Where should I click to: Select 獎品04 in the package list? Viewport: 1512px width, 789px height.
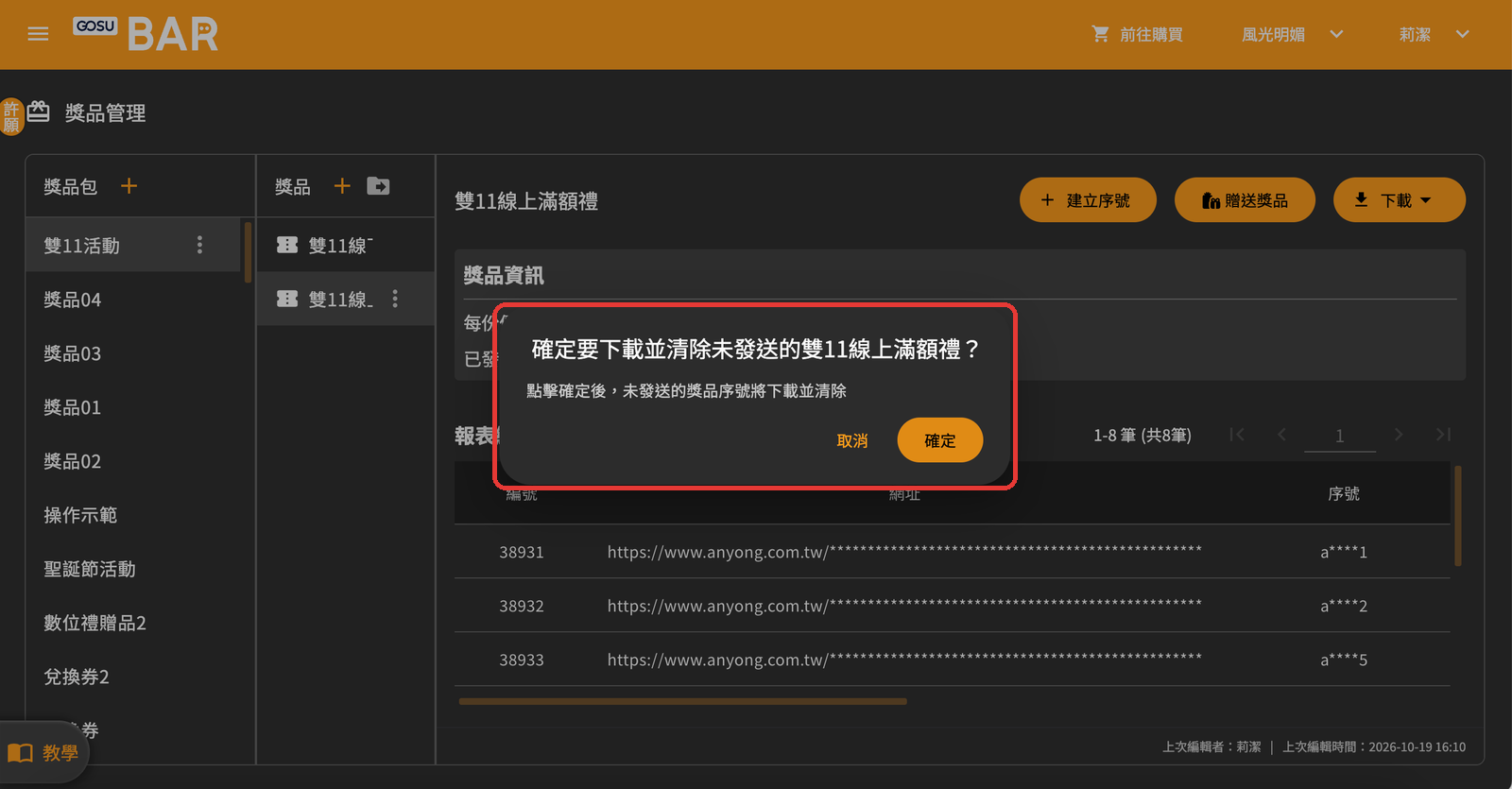[133, 300]
